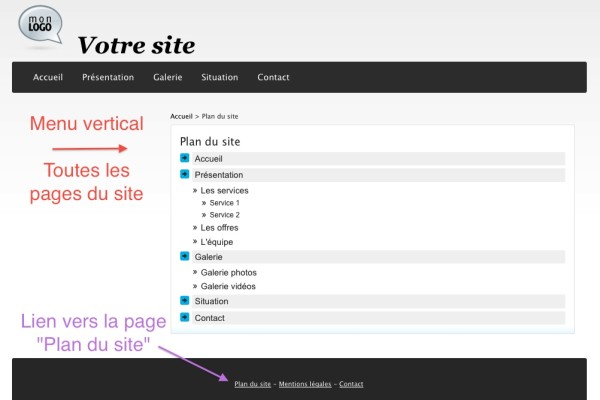Click the blue arrow icon beside Présentation
The height and width of the screenshot is (400, 600).
184,174
